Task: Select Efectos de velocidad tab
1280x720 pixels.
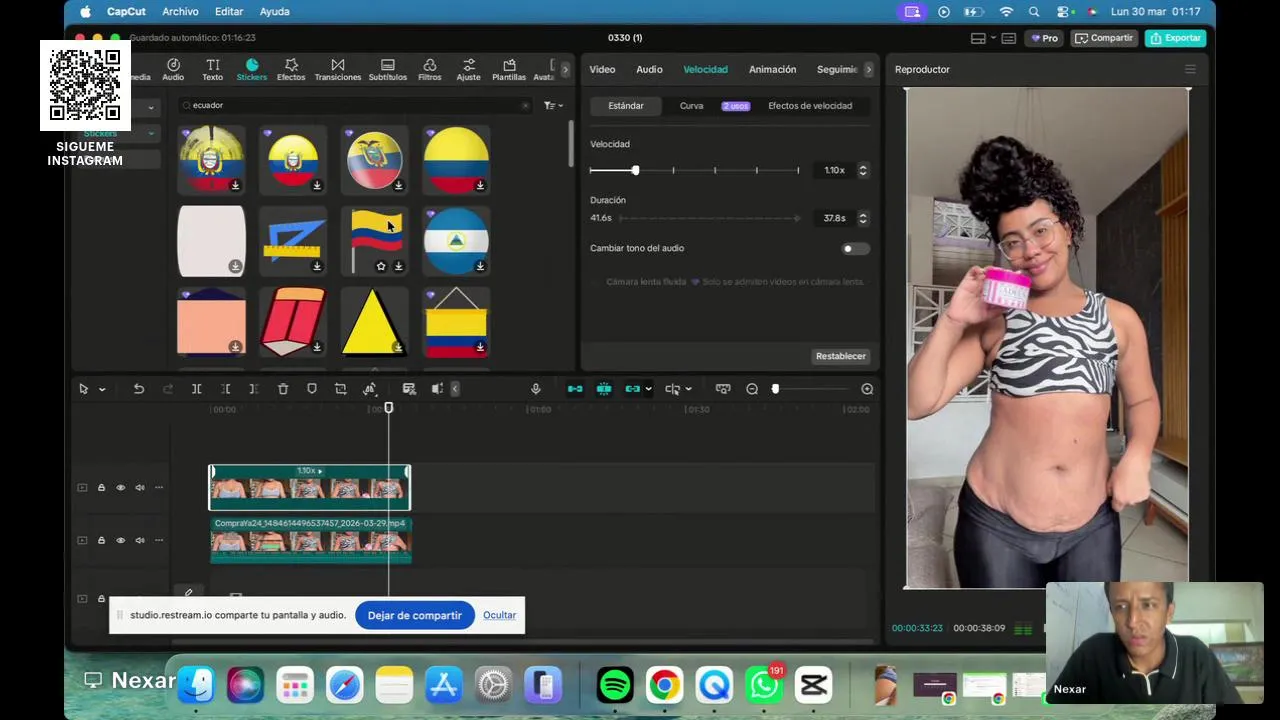Action: (x=810, y=105)
